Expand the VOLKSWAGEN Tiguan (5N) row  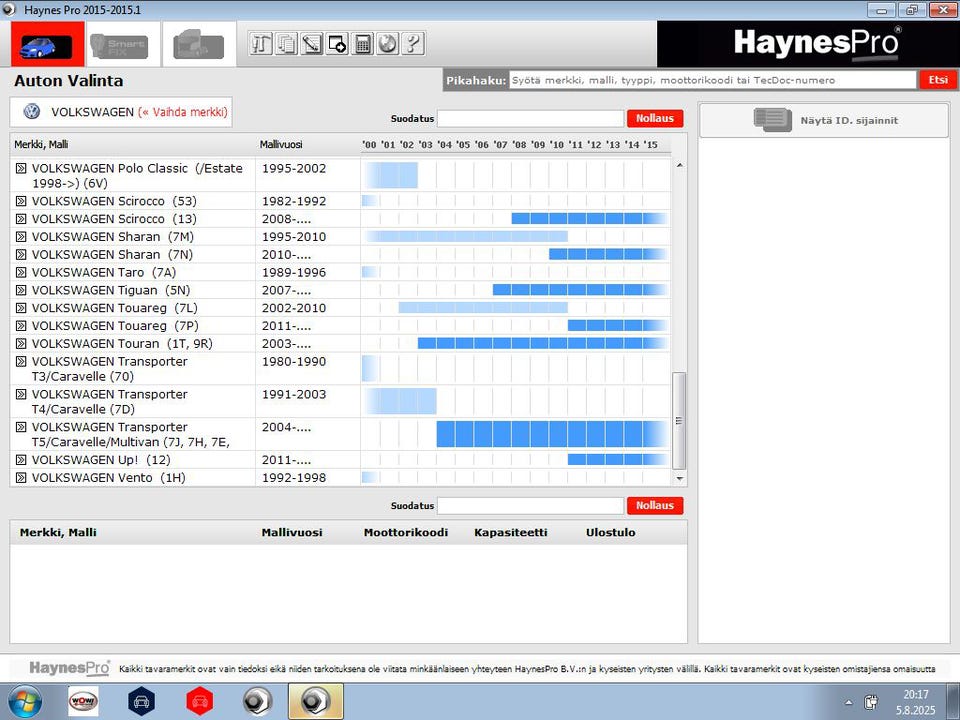click(21, 290)
